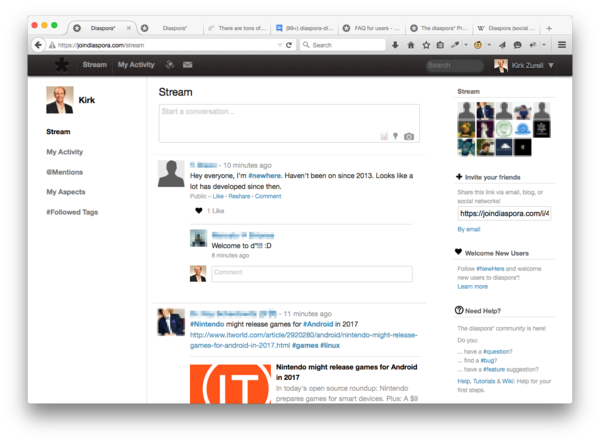Screen dimensions: 600x443
Task: Open notifications satellite icon in header
Action: click(x=170, y=65)
